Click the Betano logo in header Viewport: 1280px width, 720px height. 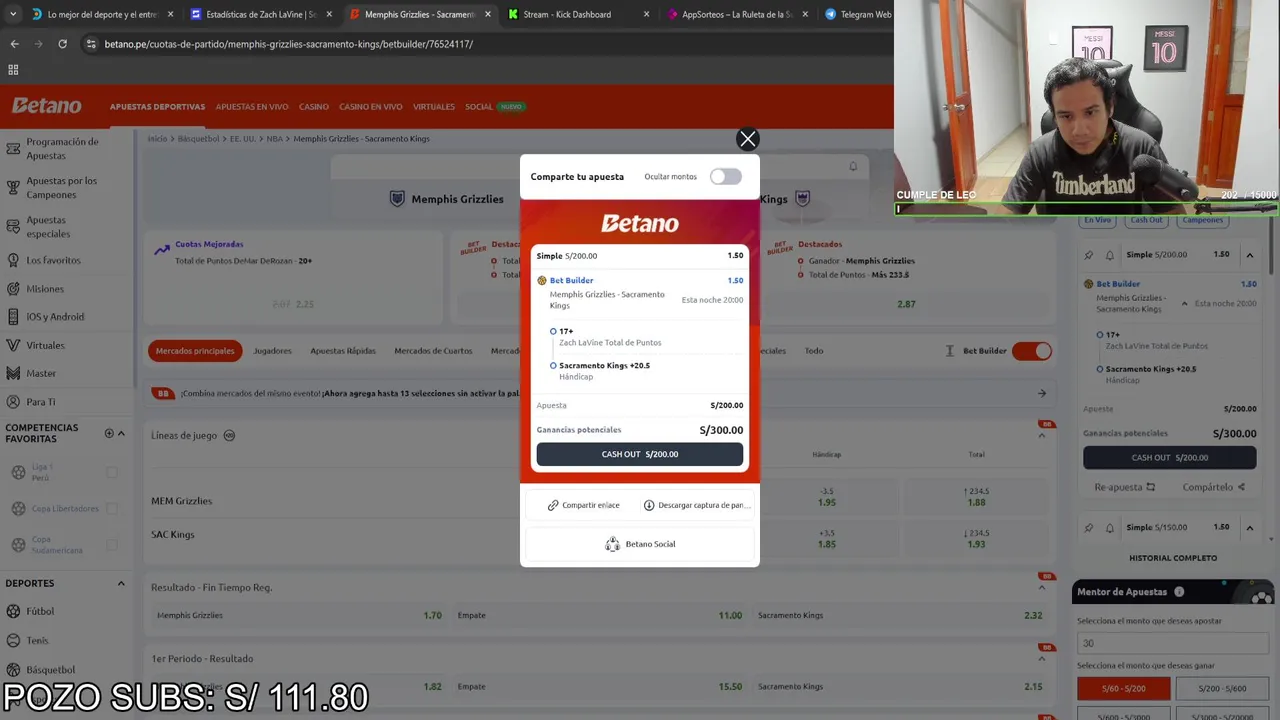tap(47, 106)
